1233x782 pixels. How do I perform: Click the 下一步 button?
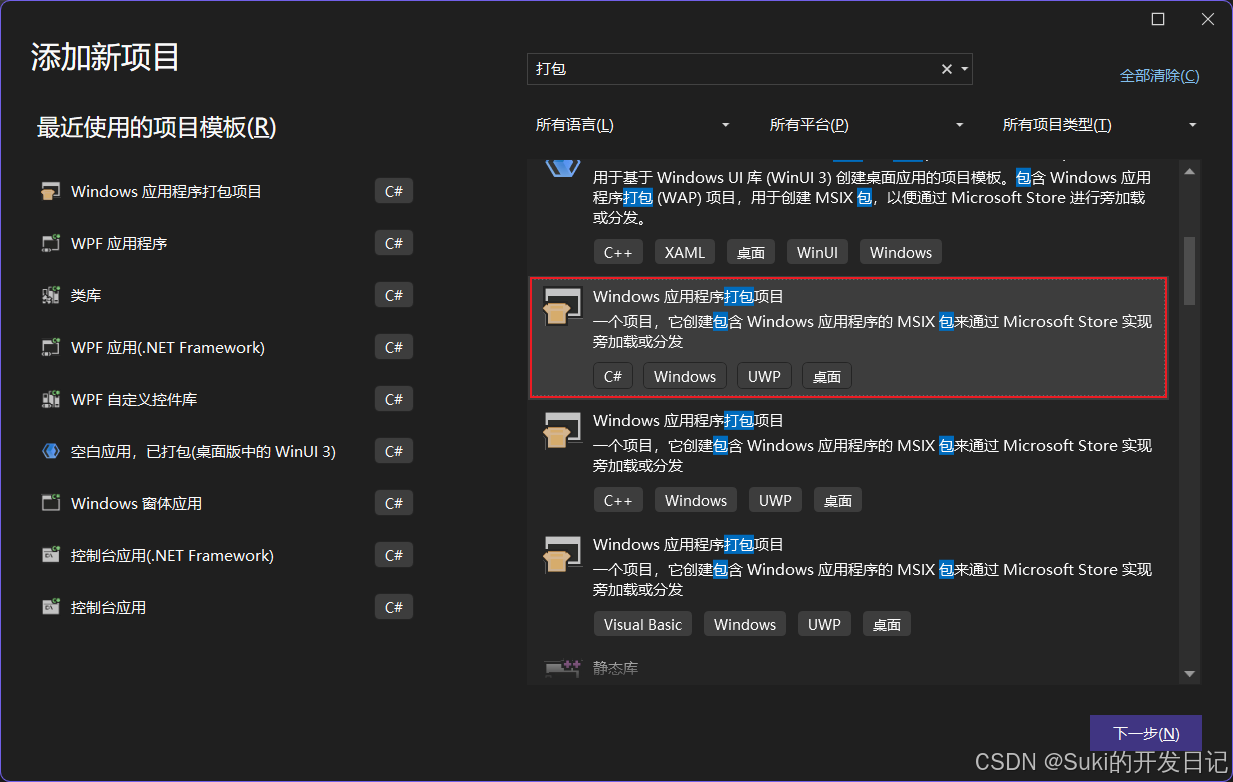point(1146,733)
